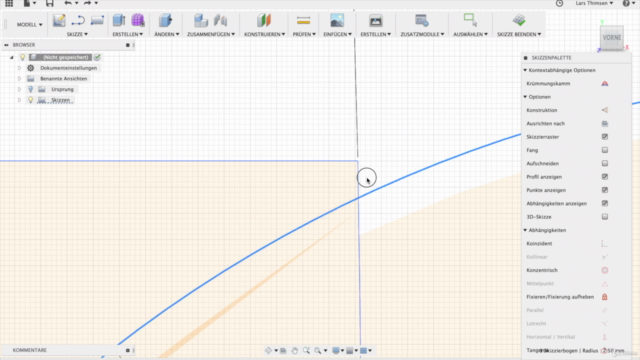Open the MODELL workspace dropdown

[29, 24]
